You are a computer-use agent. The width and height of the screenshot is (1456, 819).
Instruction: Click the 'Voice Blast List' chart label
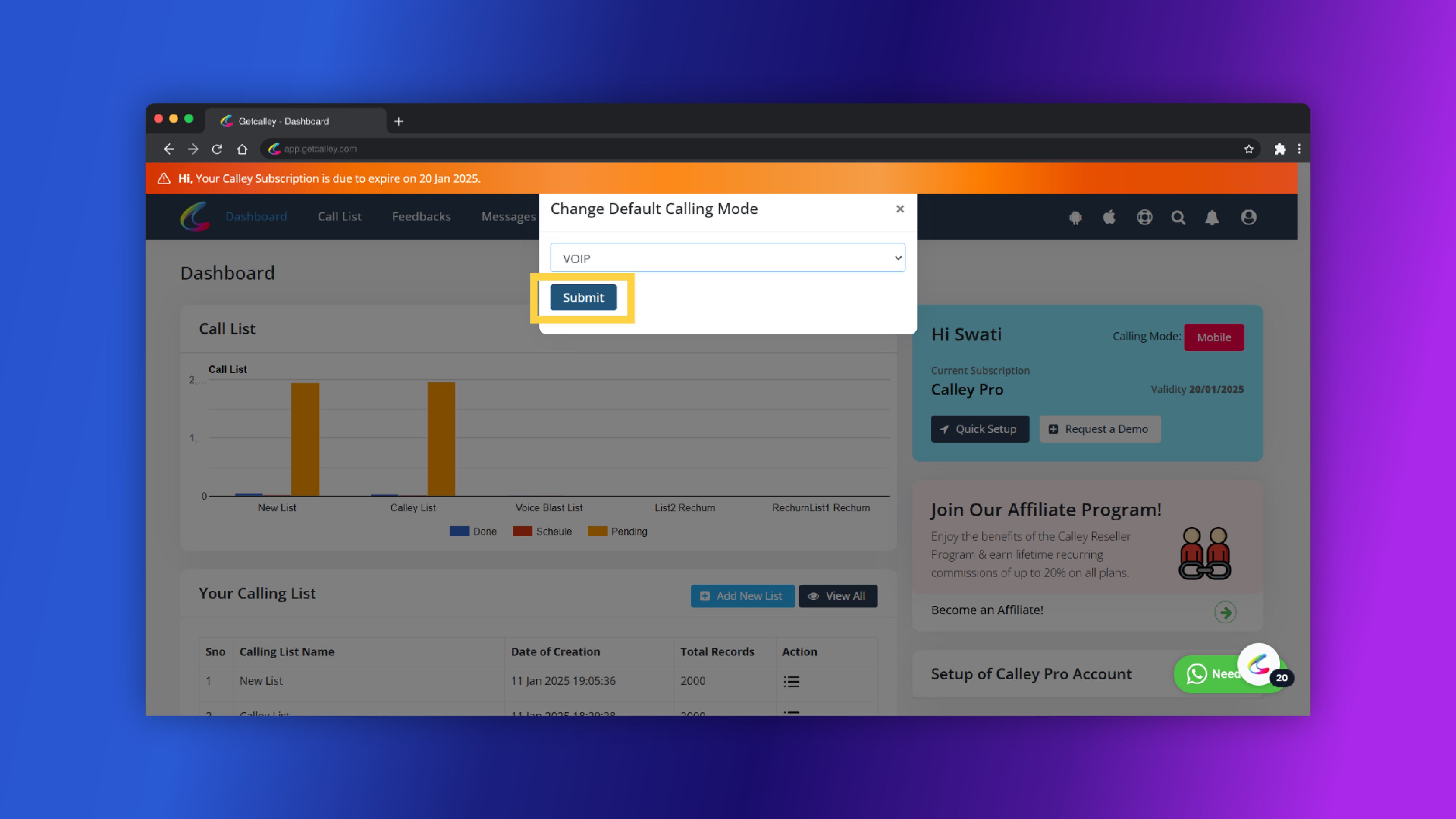click(x=549, y=508)
